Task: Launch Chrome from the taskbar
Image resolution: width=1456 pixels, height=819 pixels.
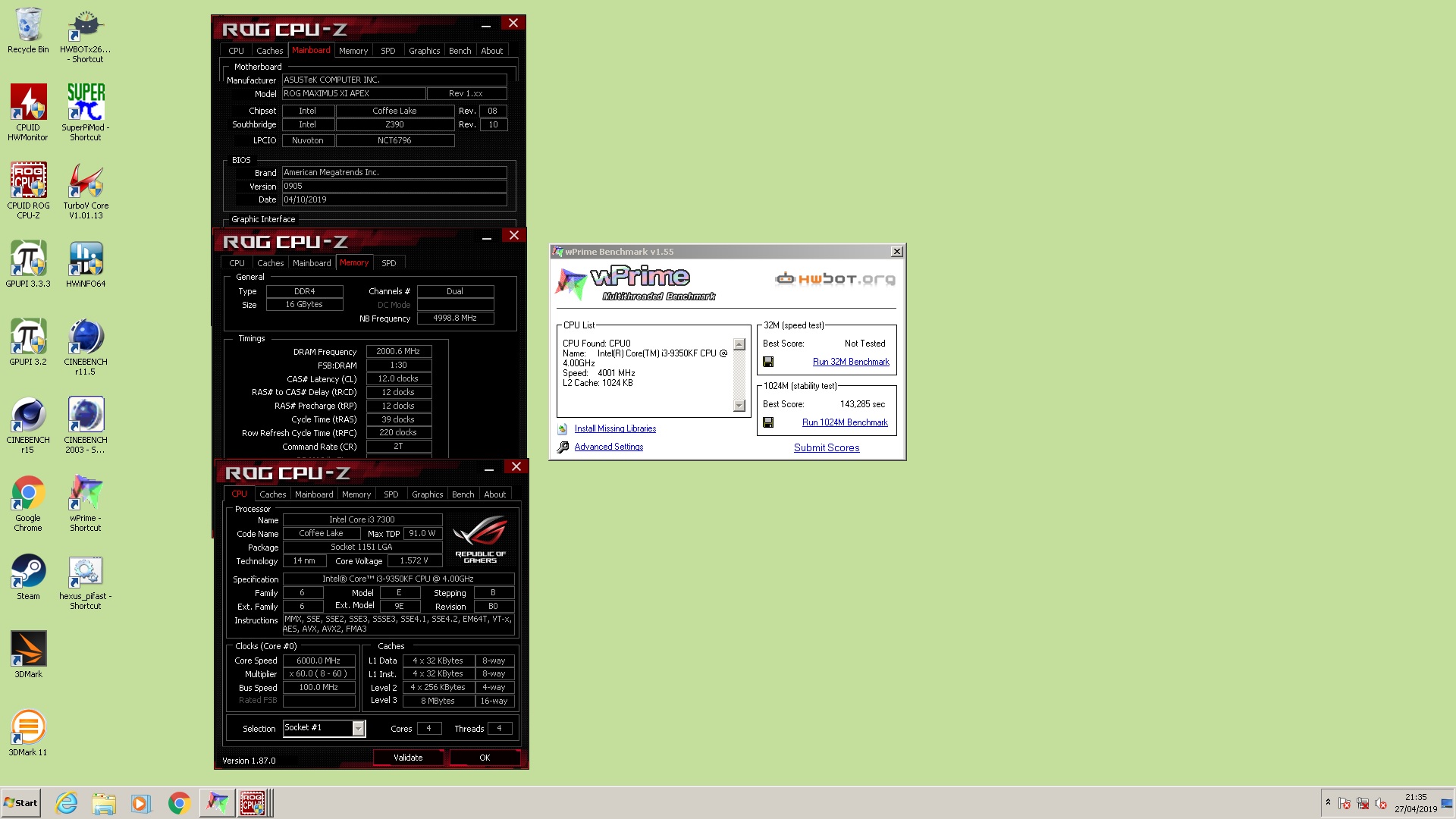Action: (x=179, y=803)
